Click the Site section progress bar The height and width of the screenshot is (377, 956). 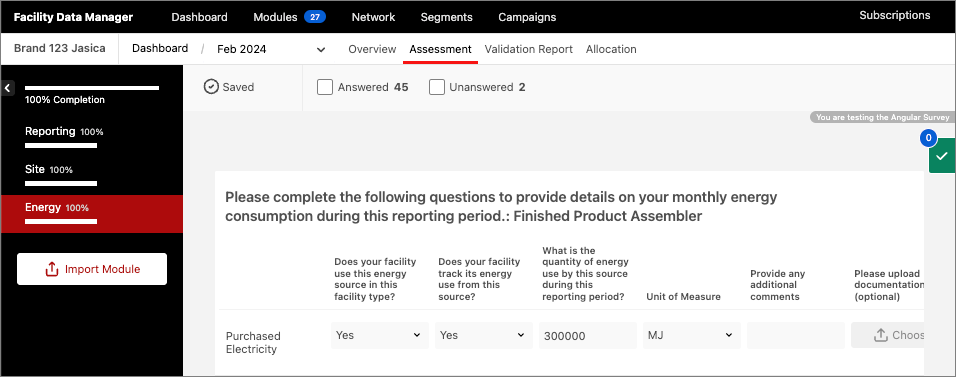[x=61, y=183]
